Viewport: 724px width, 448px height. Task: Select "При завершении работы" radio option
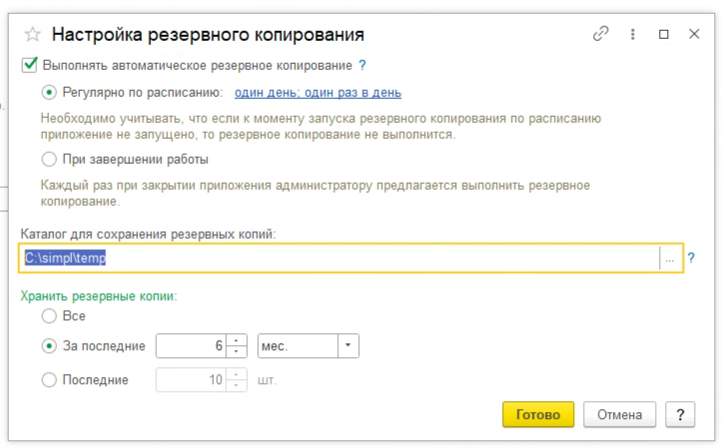pos(50,158)
